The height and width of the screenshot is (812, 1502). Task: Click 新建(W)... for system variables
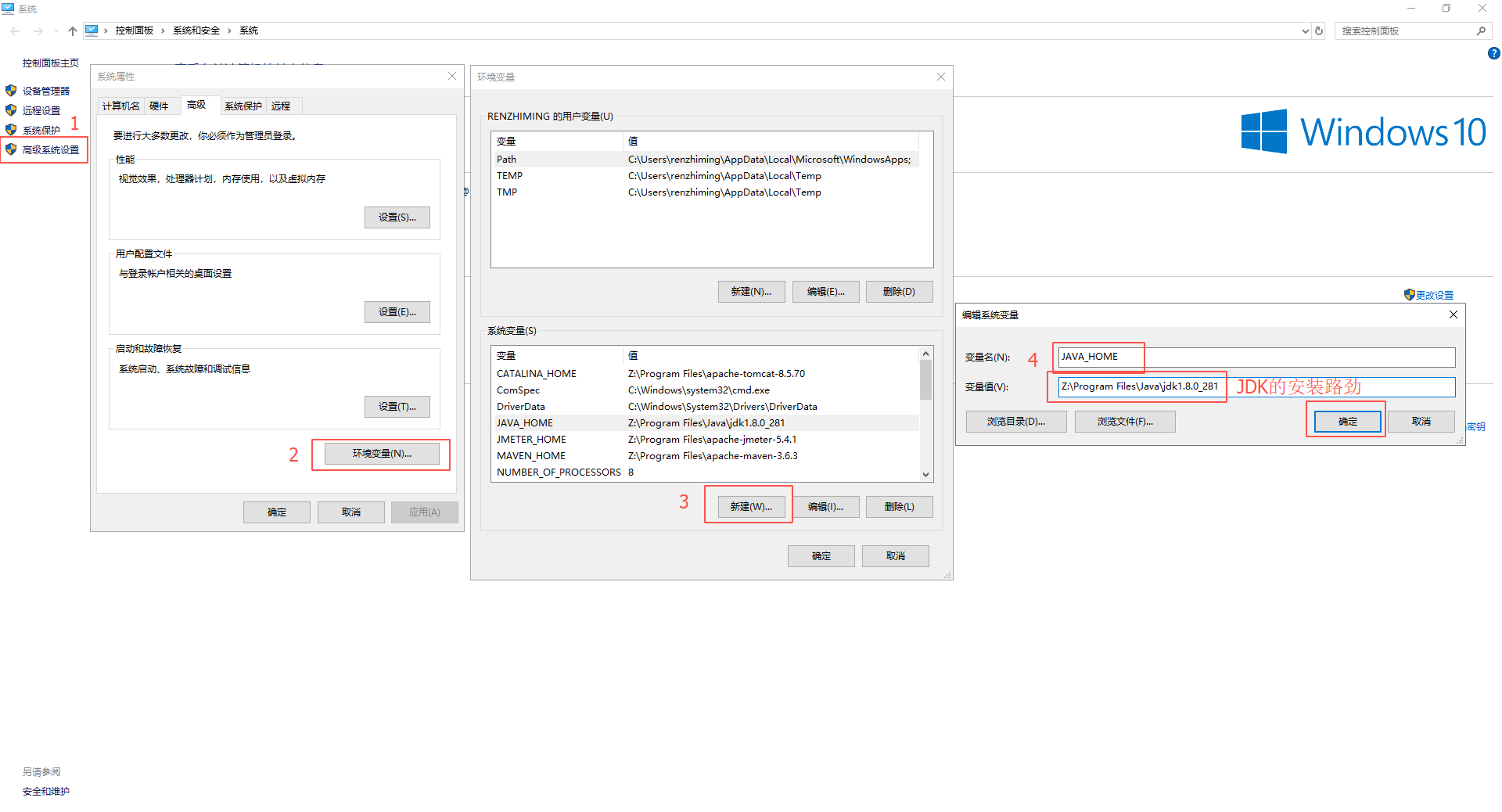[x=751, y=507]
